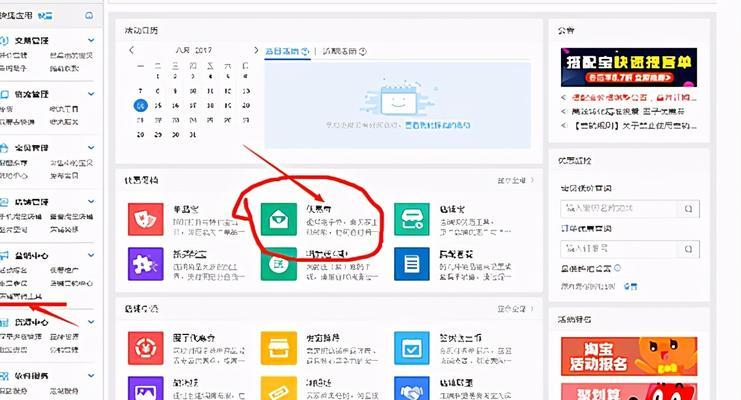
Task: Go to previous month in activity calendar
Action: point(131,50)
